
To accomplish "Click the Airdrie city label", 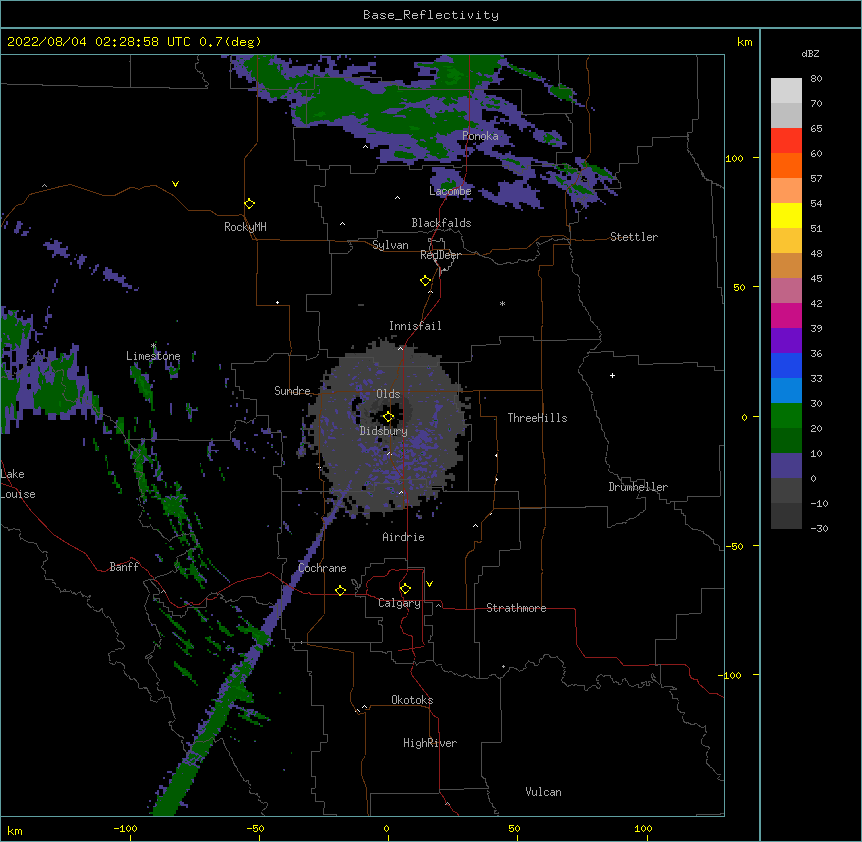I will (404, 537).
